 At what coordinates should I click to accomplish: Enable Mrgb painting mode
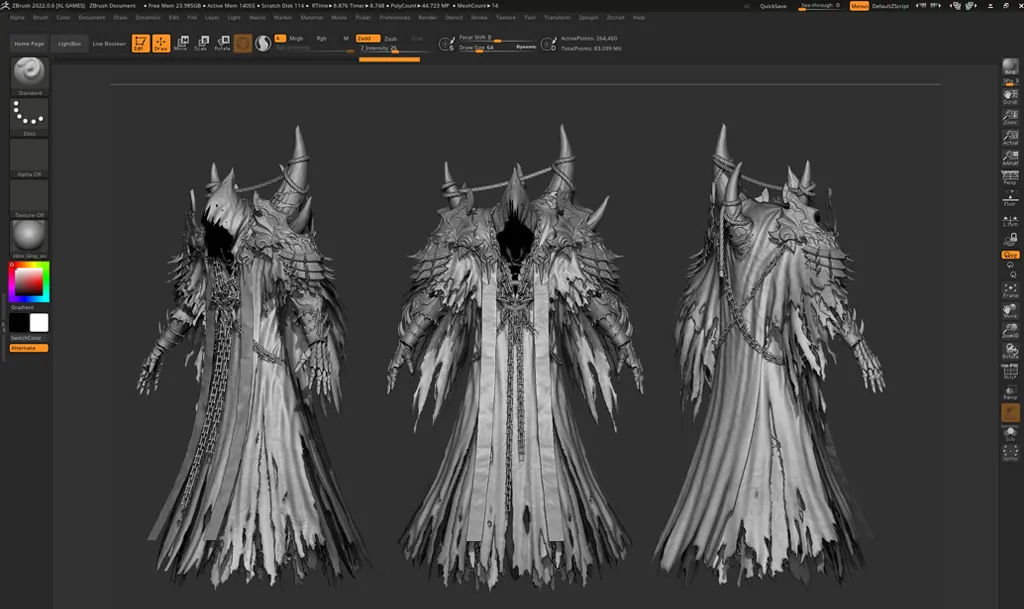(x=296, y=39)
